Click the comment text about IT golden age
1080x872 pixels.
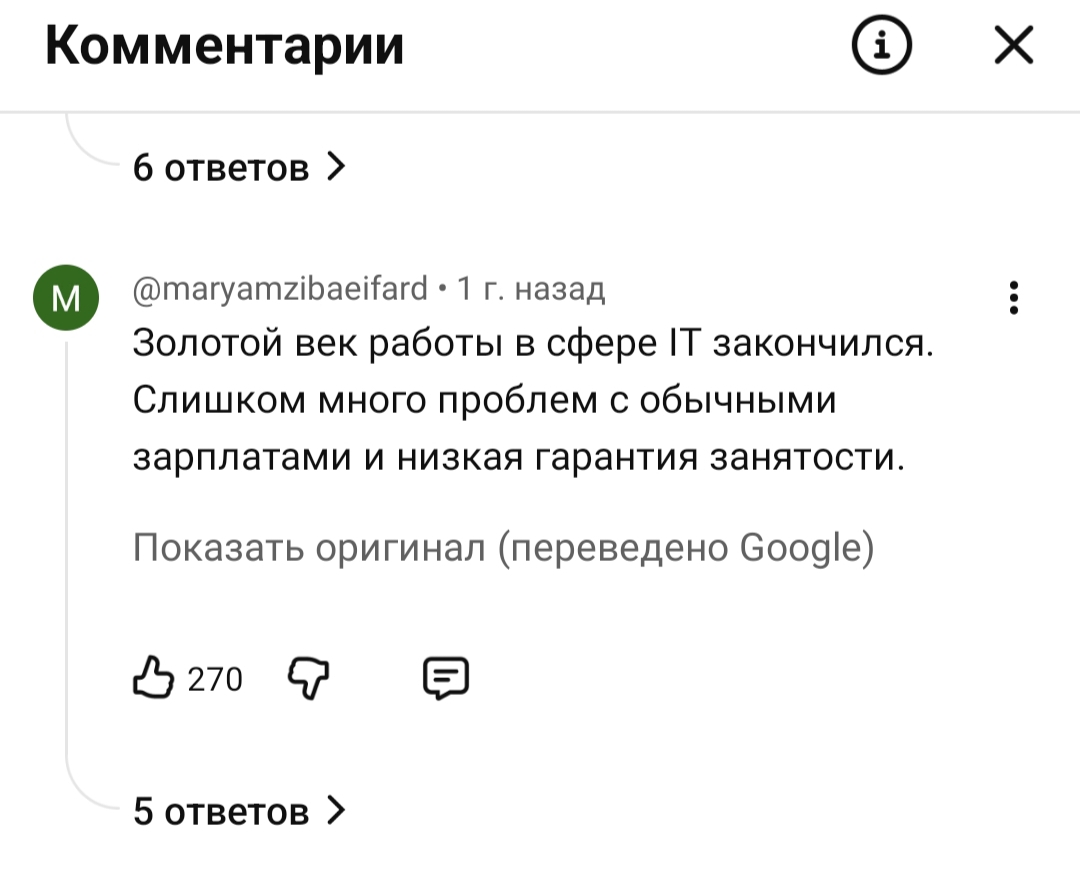point(533,400)
